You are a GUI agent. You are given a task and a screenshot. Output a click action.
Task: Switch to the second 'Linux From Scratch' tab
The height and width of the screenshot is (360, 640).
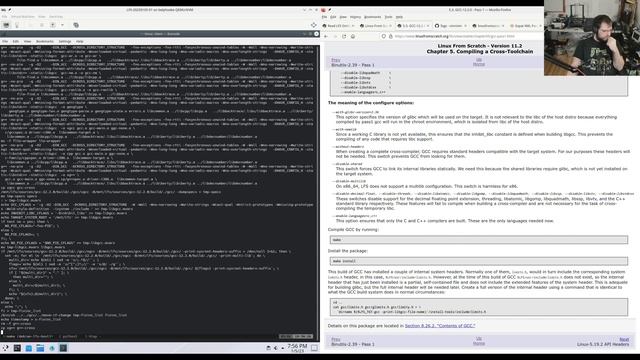(376, 26)
